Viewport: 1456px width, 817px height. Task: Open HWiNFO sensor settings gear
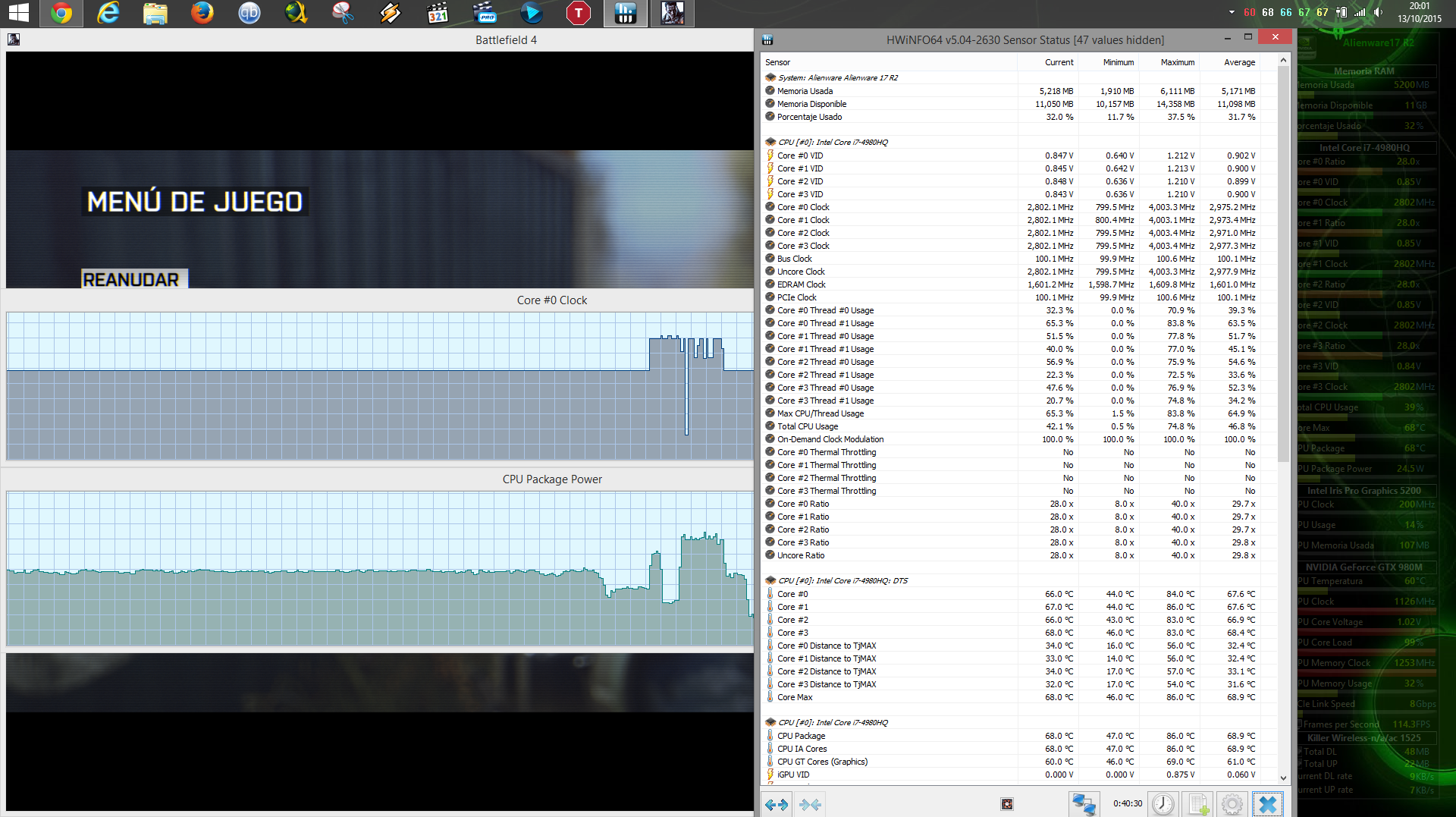[x=1232, y=804]
